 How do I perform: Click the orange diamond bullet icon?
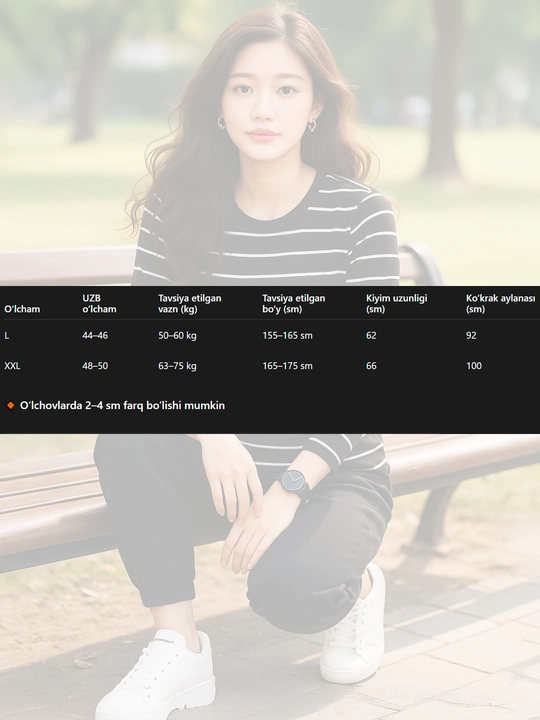click(11, 405)
